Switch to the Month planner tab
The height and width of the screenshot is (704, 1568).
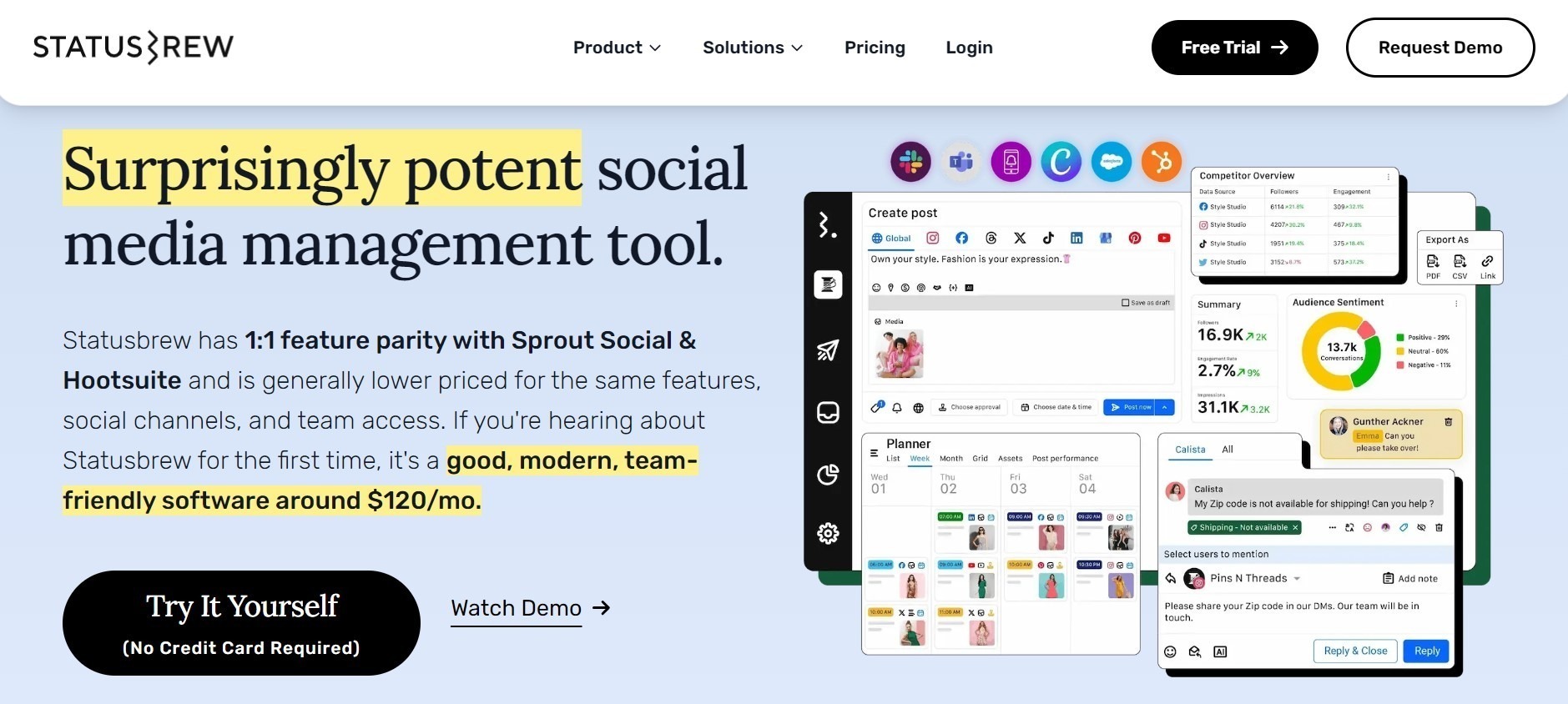950,459
